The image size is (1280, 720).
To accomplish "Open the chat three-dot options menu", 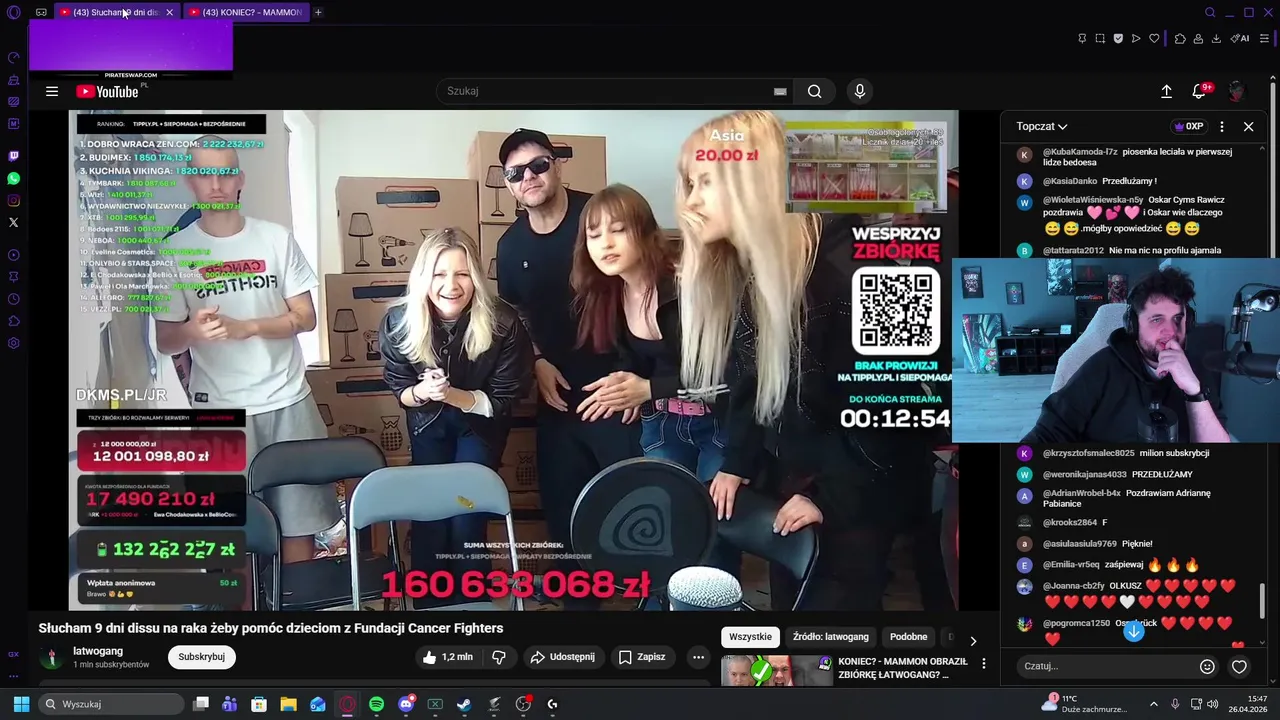I will point(1222,127).
